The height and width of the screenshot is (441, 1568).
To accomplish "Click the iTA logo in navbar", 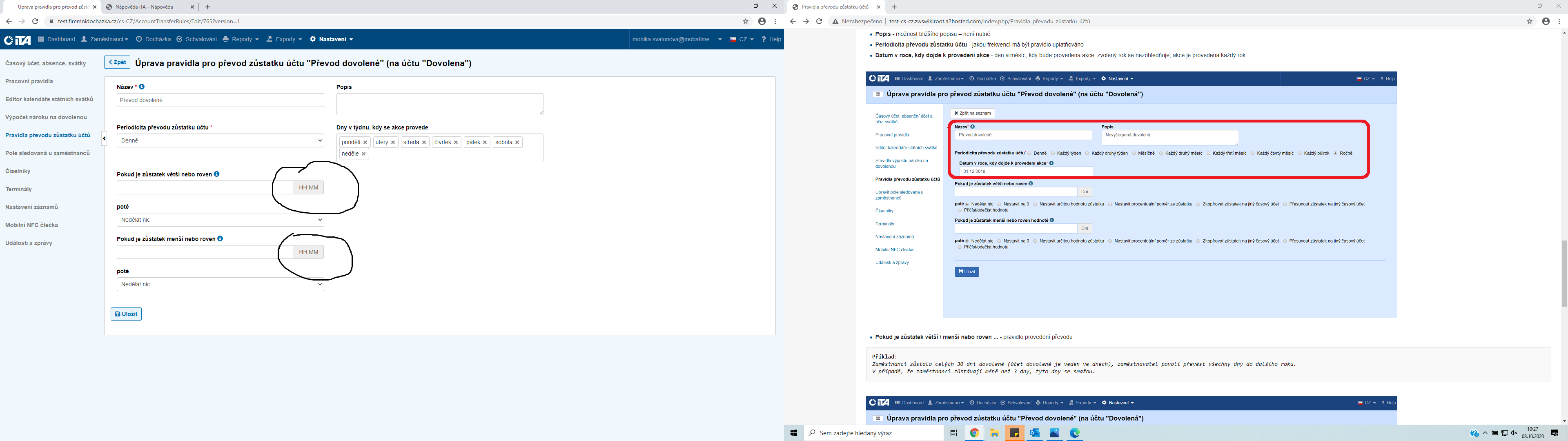I will click(x=17, y=40).
